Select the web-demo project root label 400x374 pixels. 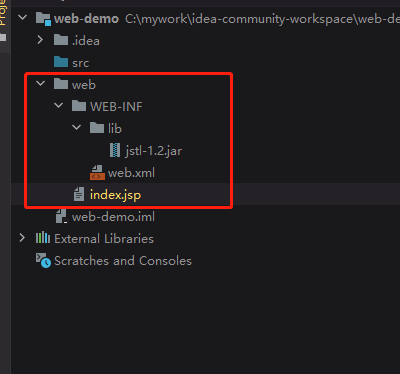pyautogui.click(x=86, y=19)
